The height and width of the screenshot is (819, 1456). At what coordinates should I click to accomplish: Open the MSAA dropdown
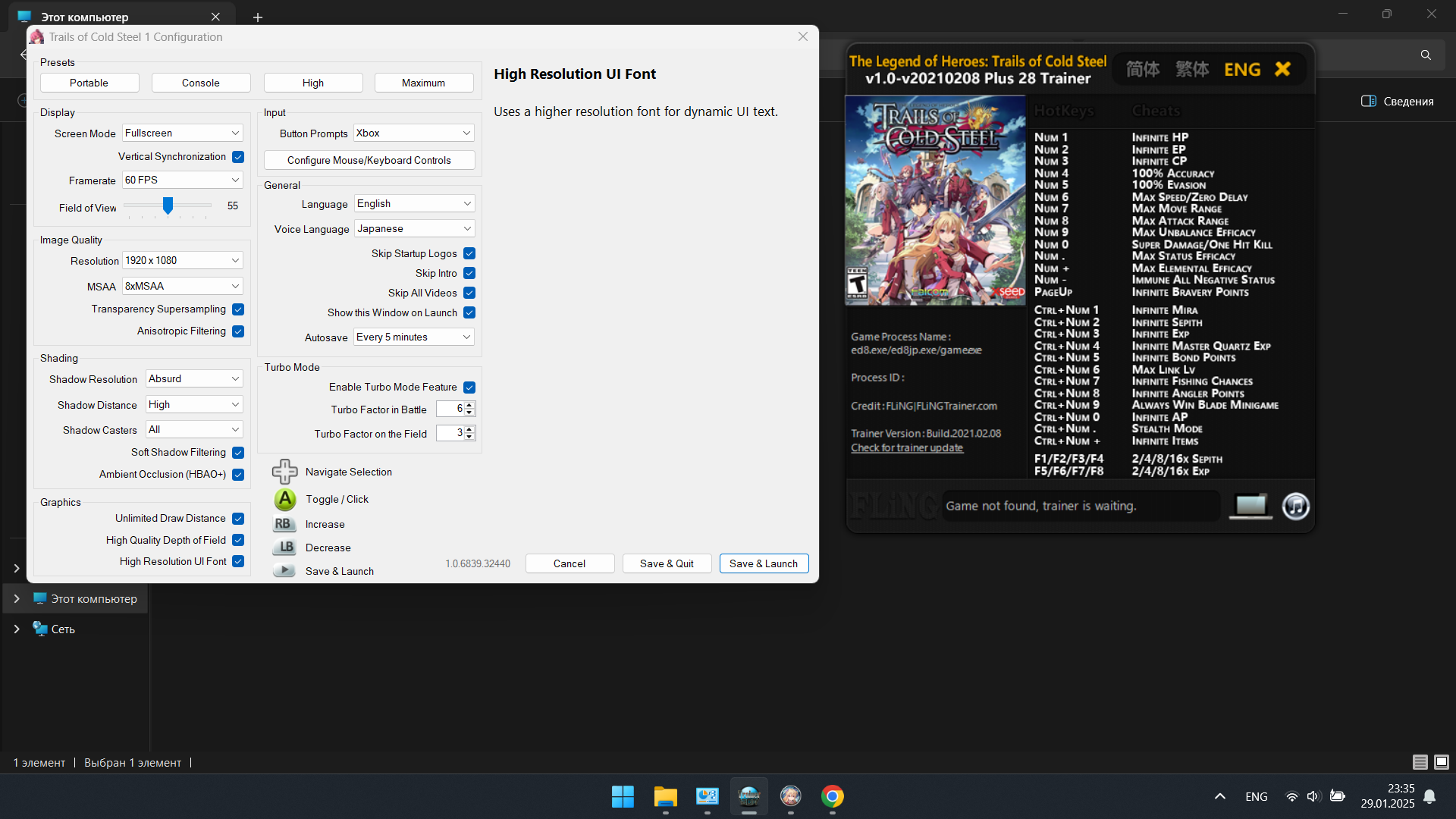tap(183, 286)
